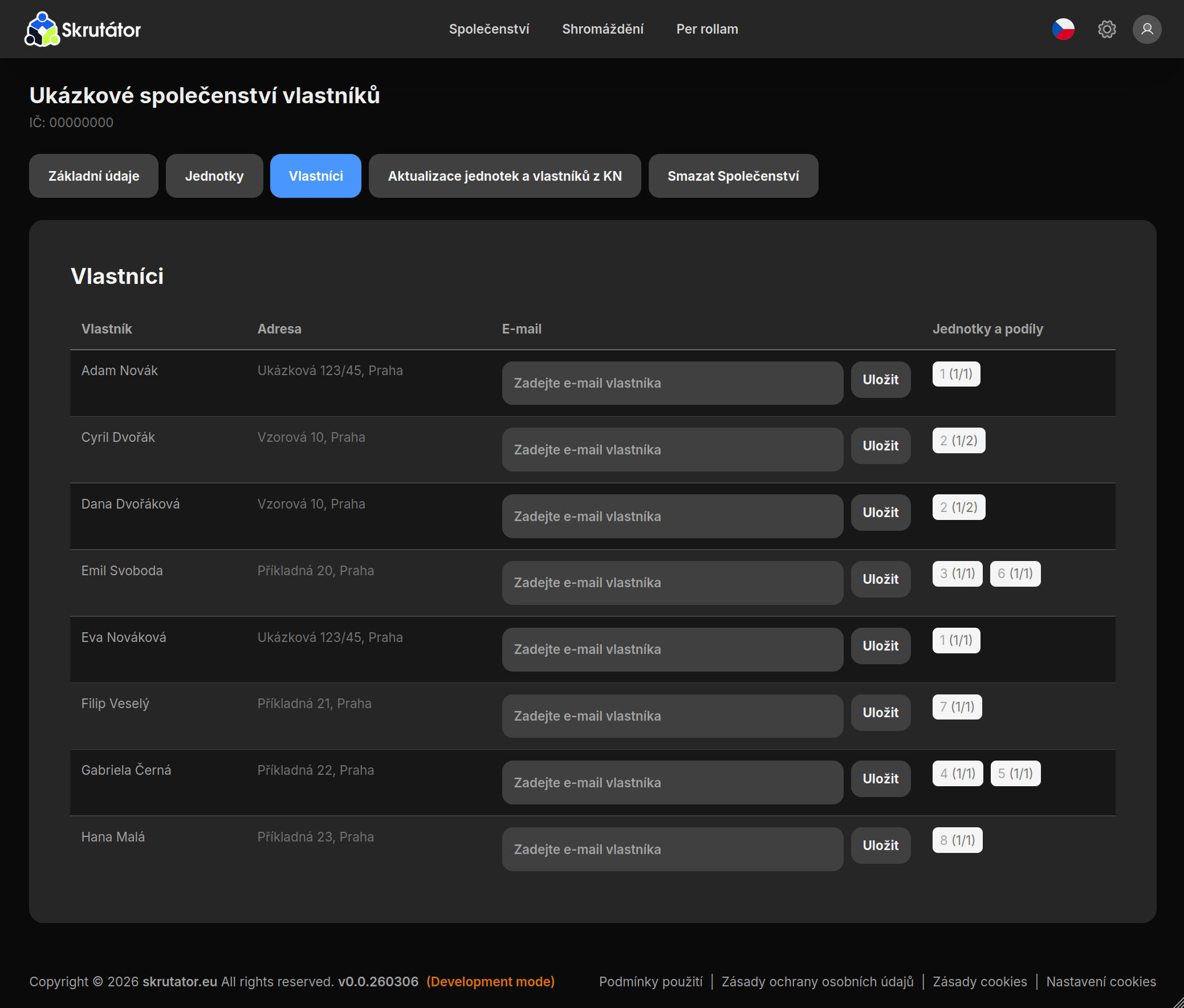Open user profile avatar icon

[x=1147, y=29]
